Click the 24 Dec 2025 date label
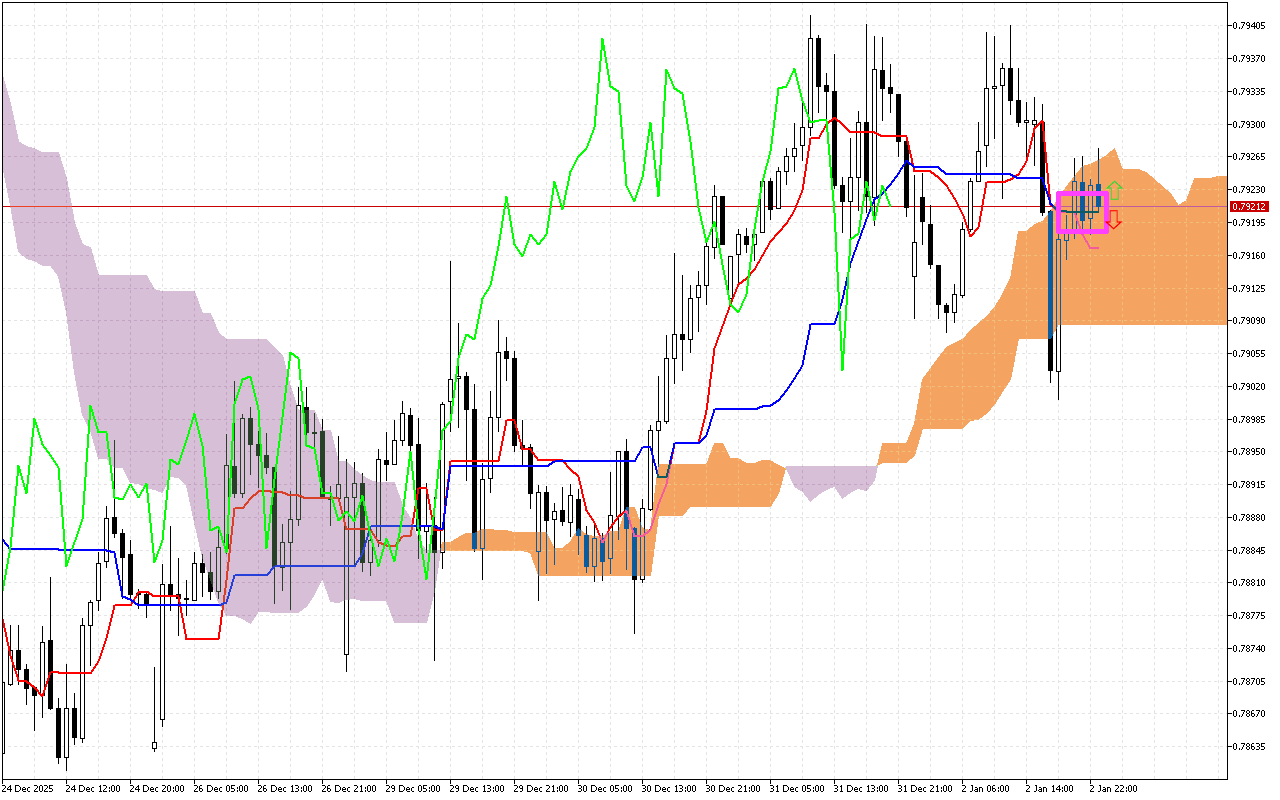 31,788
